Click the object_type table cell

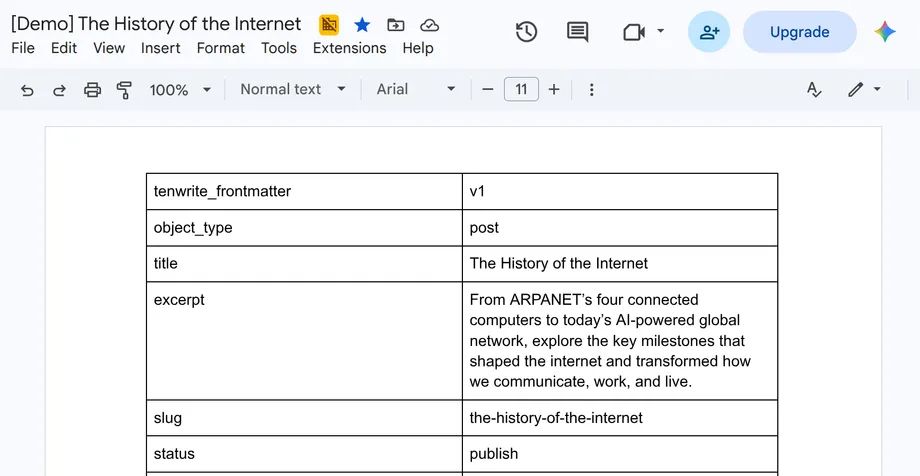click(305, 228)
